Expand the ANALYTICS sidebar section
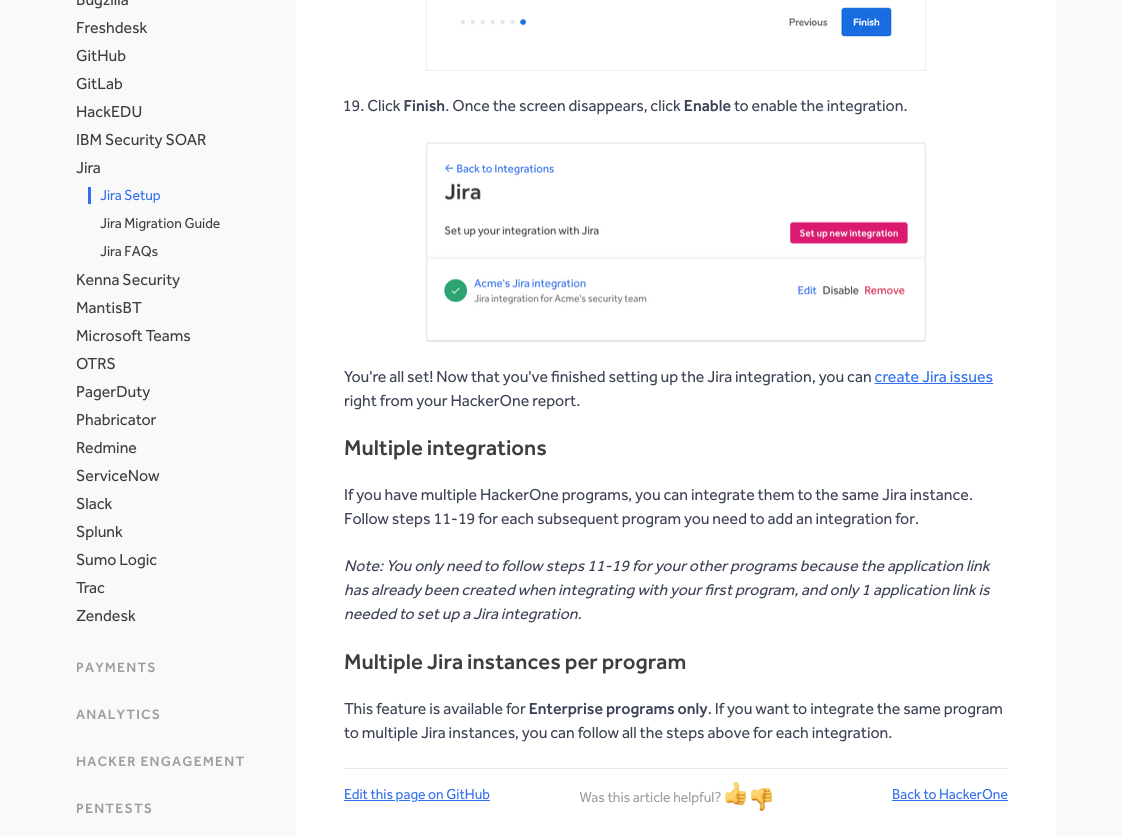Screen dimensions: 1122x836 pos(118,714)
